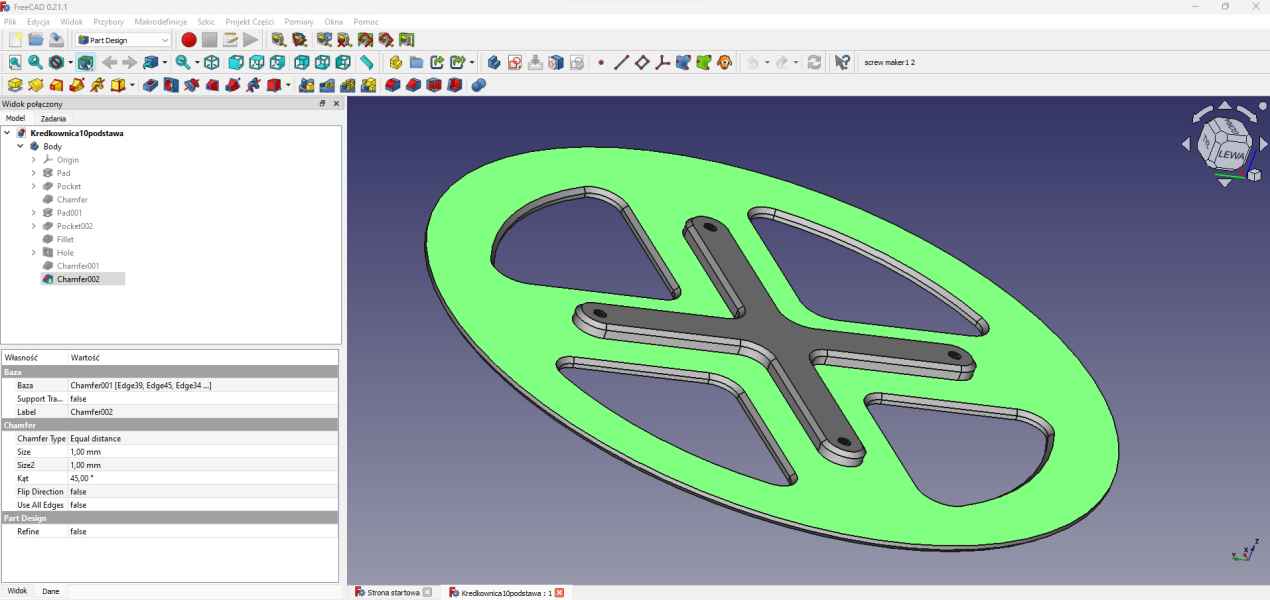This screenshot has width=1270, height=600.
Task: Close the Kredkownica10podstawa document tab
Action: [x=559, y=593]
